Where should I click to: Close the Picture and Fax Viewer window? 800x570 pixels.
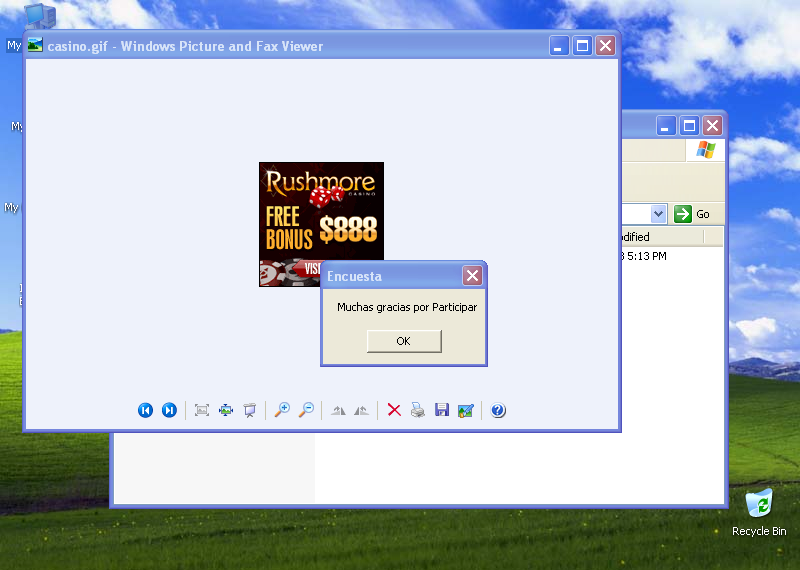(x=606, y=46)
